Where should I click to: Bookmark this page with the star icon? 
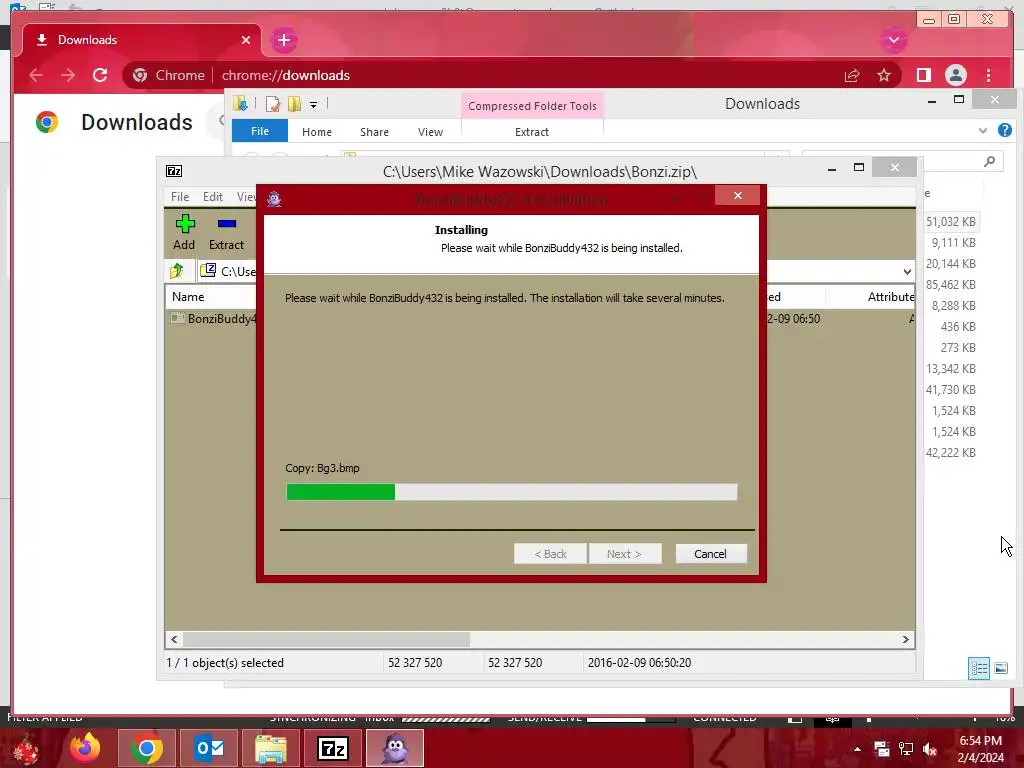884,75
